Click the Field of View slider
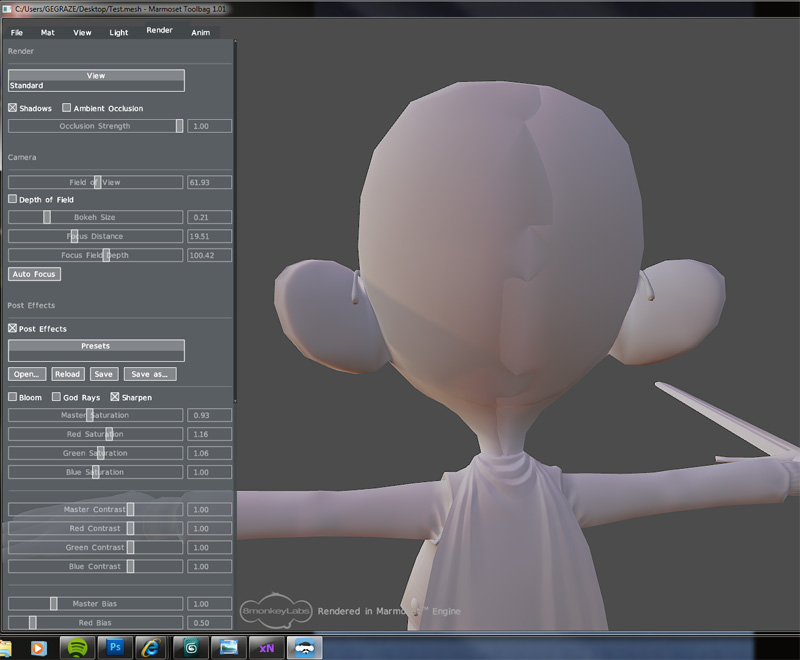The width and height of the screenshot is (800, 660). (95, 182)
